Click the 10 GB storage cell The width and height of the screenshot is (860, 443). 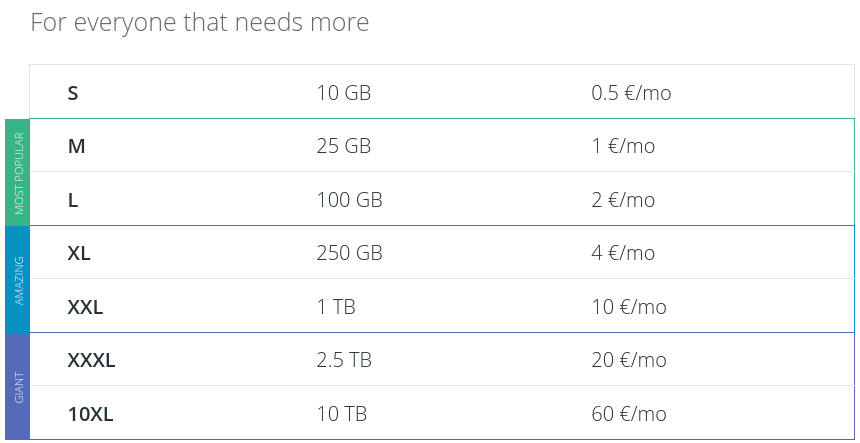[344, 93]
